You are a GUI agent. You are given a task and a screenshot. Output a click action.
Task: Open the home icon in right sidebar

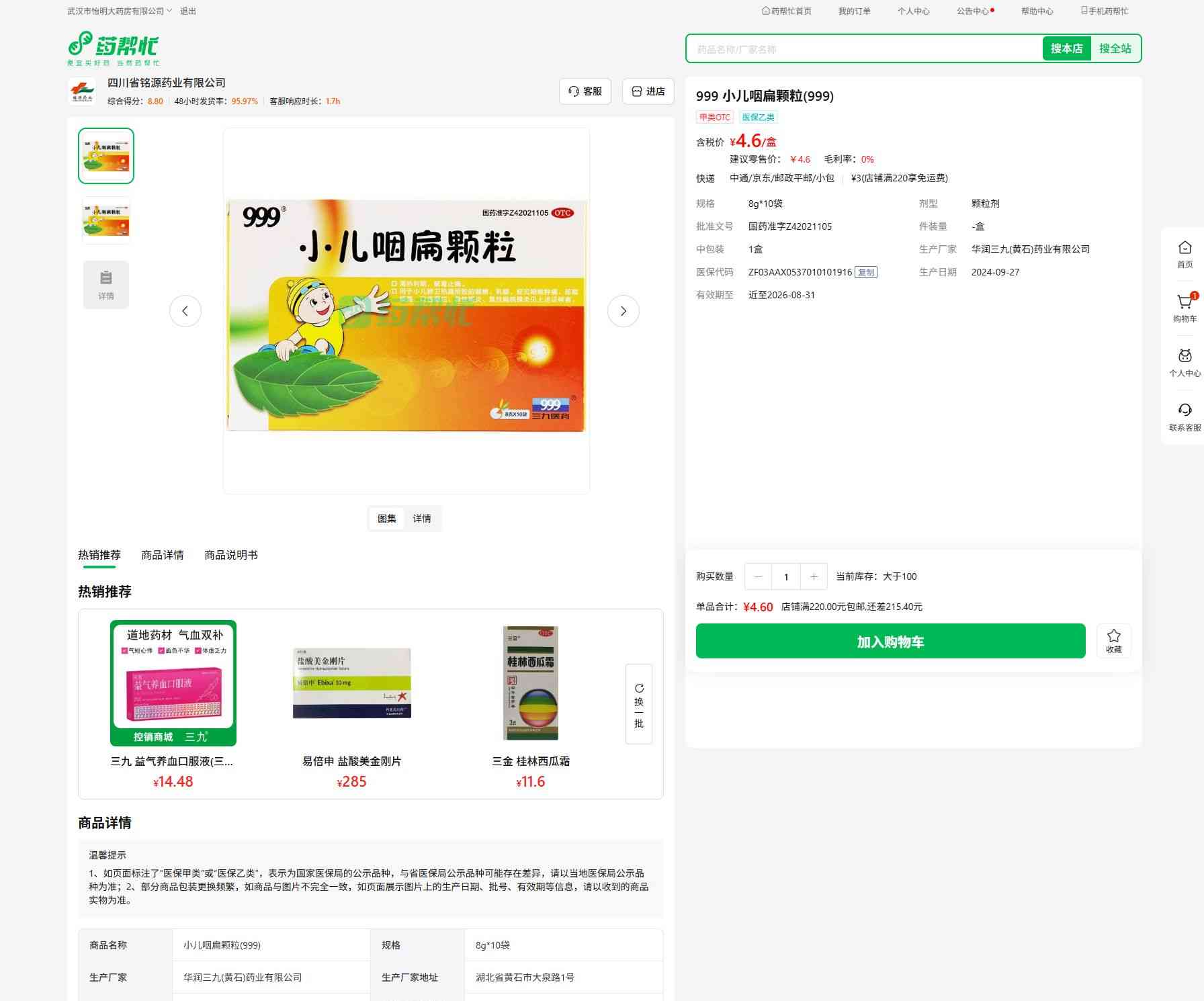[x=1185, y=248]
